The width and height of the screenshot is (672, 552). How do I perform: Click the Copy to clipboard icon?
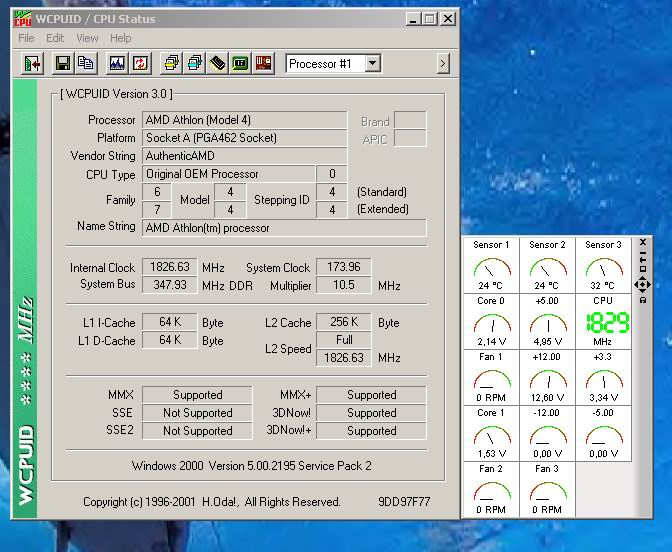(x=86, y=64)
